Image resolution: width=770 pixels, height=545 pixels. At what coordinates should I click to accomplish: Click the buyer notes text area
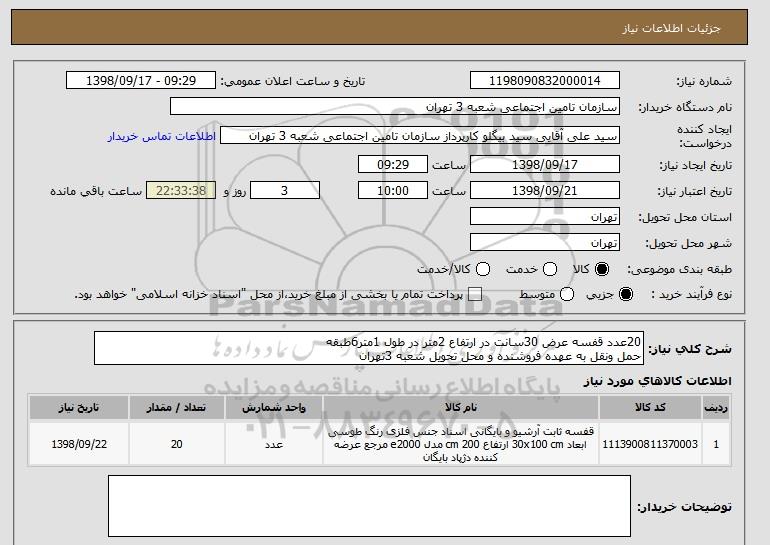pyautogui.click(x=369, y=506)
